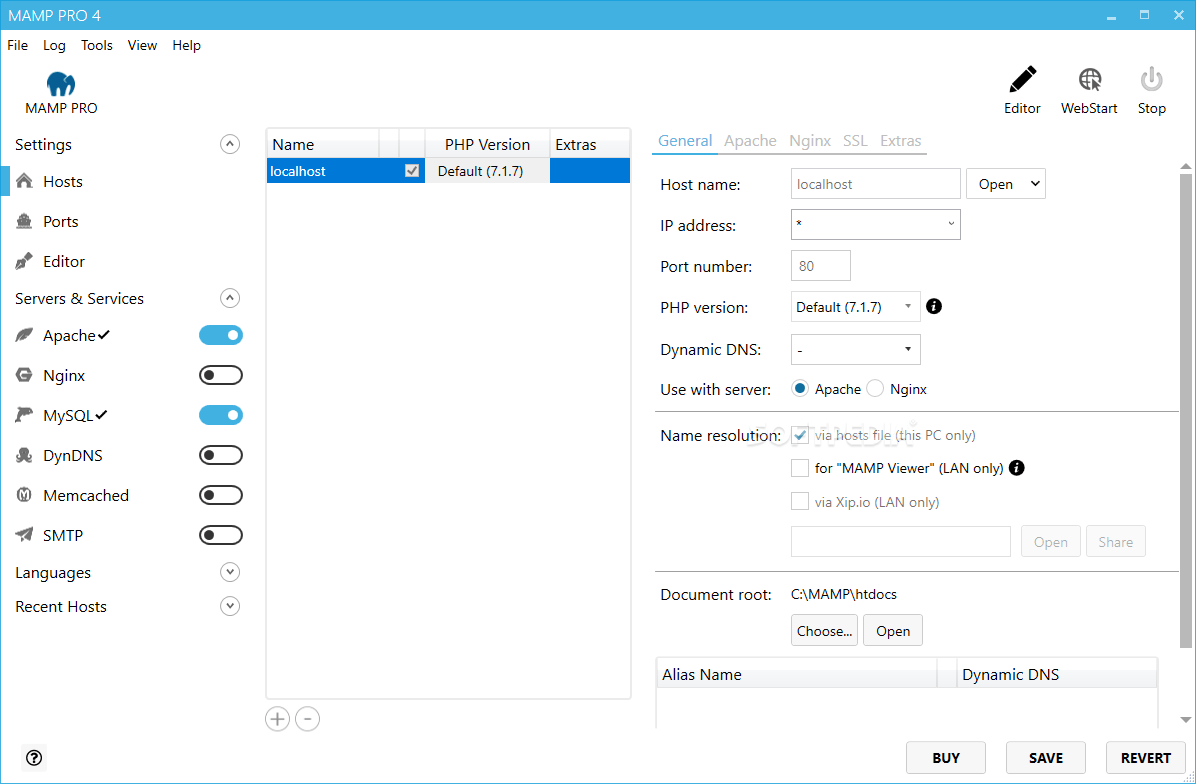This screenshot has width=1196, height=784.
Task: Select the Nginx radio button
Action: click(875, 389)
